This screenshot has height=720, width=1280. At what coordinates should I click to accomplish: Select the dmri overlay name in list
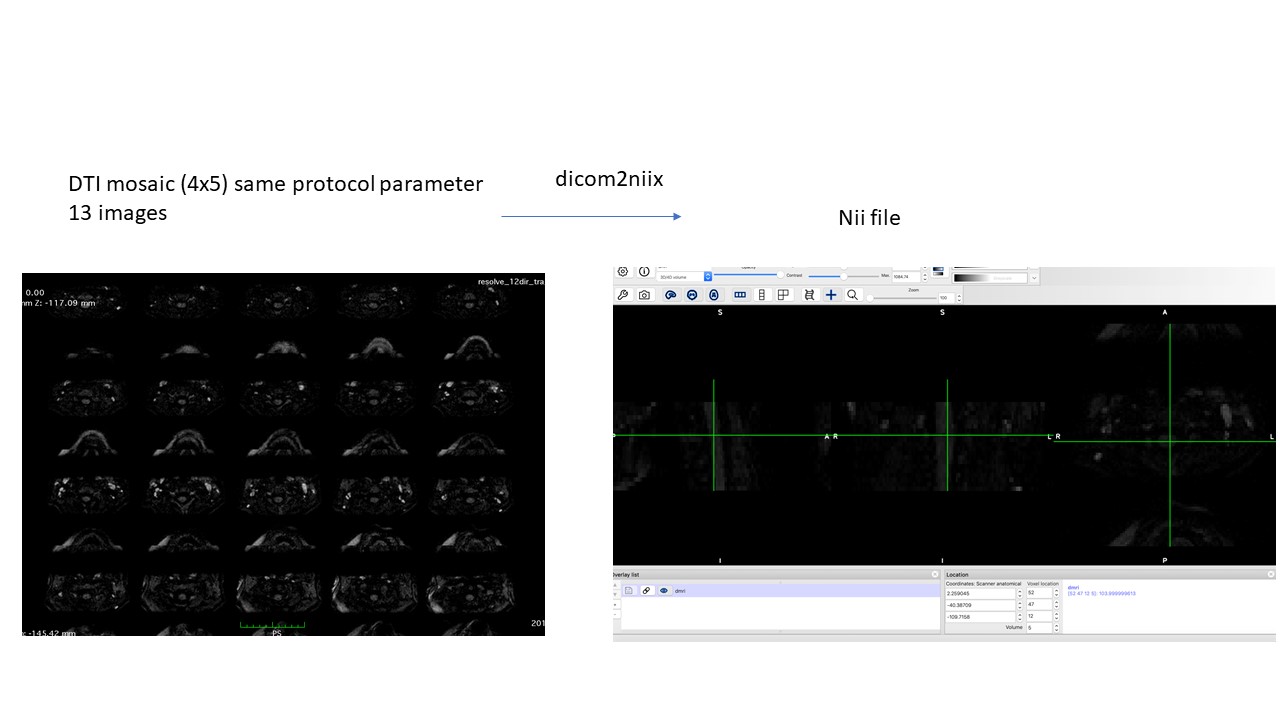tap(680, 591)
